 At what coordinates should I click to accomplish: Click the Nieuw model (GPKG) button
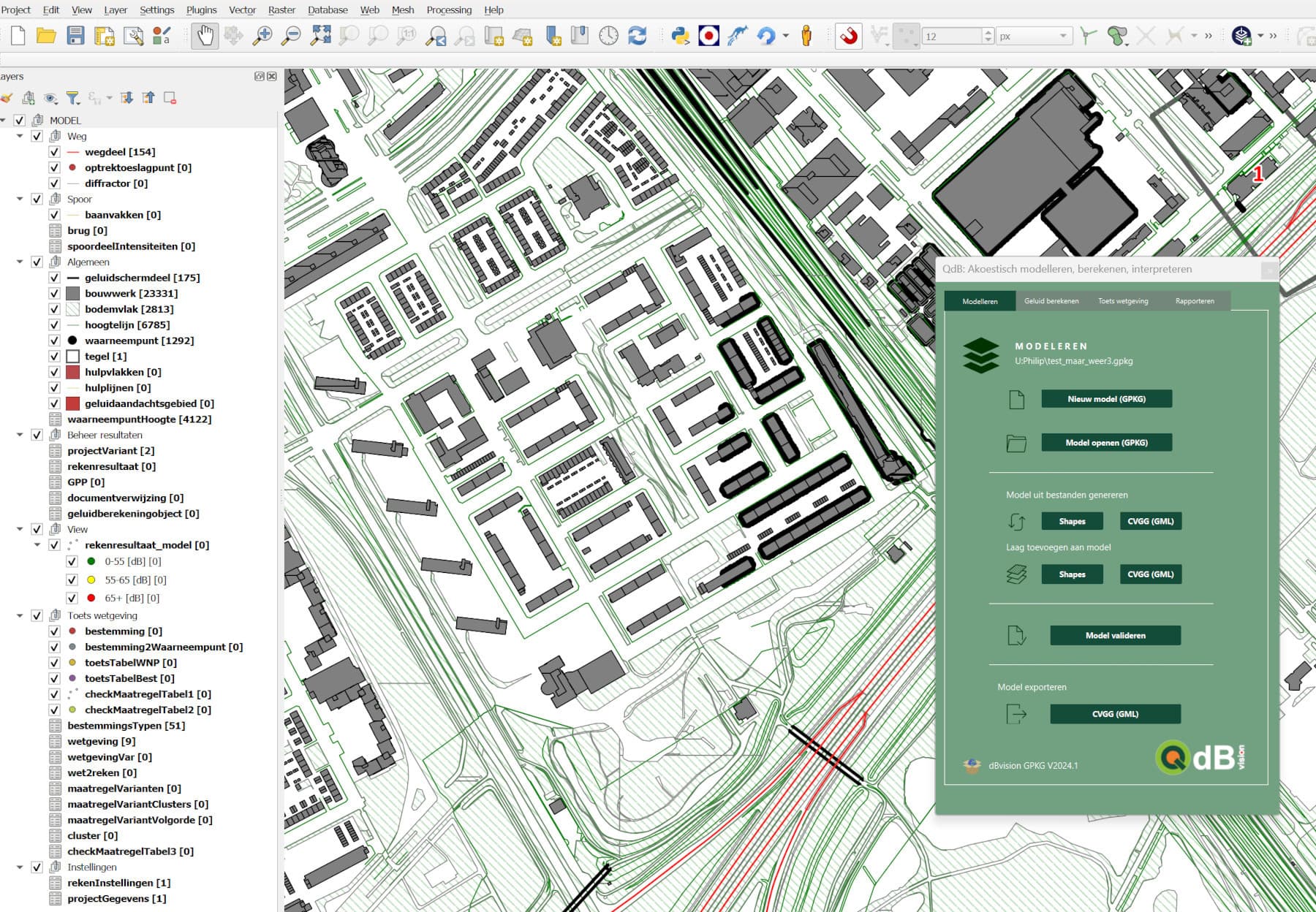[x=1106, y=399]
